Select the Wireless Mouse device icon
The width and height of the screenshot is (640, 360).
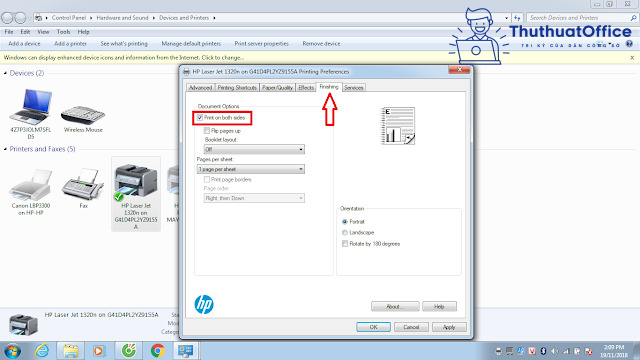tap(83, 114)
